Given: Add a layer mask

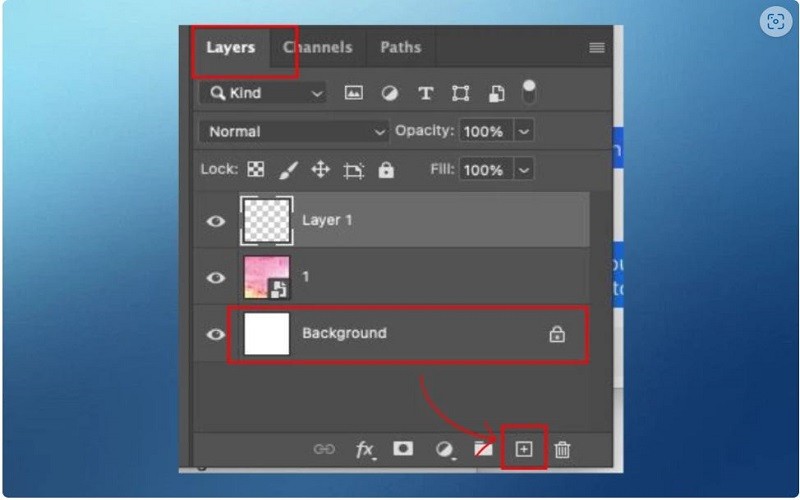Looking at the screenshot, I should click(x=403, y=448).
